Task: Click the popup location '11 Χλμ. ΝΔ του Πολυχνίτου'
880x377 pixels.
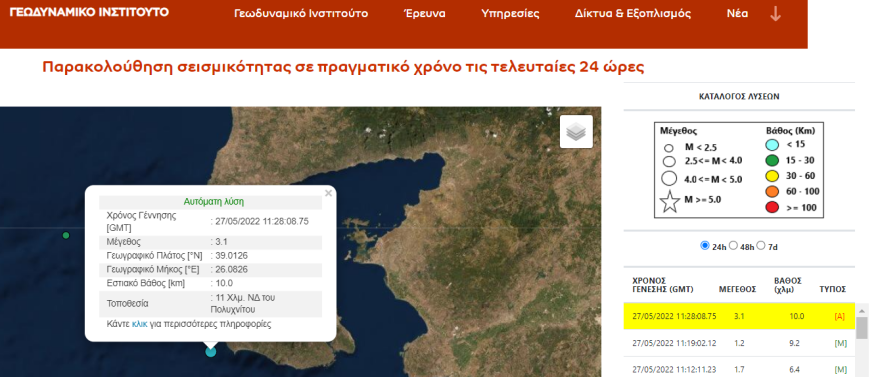Action: (x=243, y=304)
